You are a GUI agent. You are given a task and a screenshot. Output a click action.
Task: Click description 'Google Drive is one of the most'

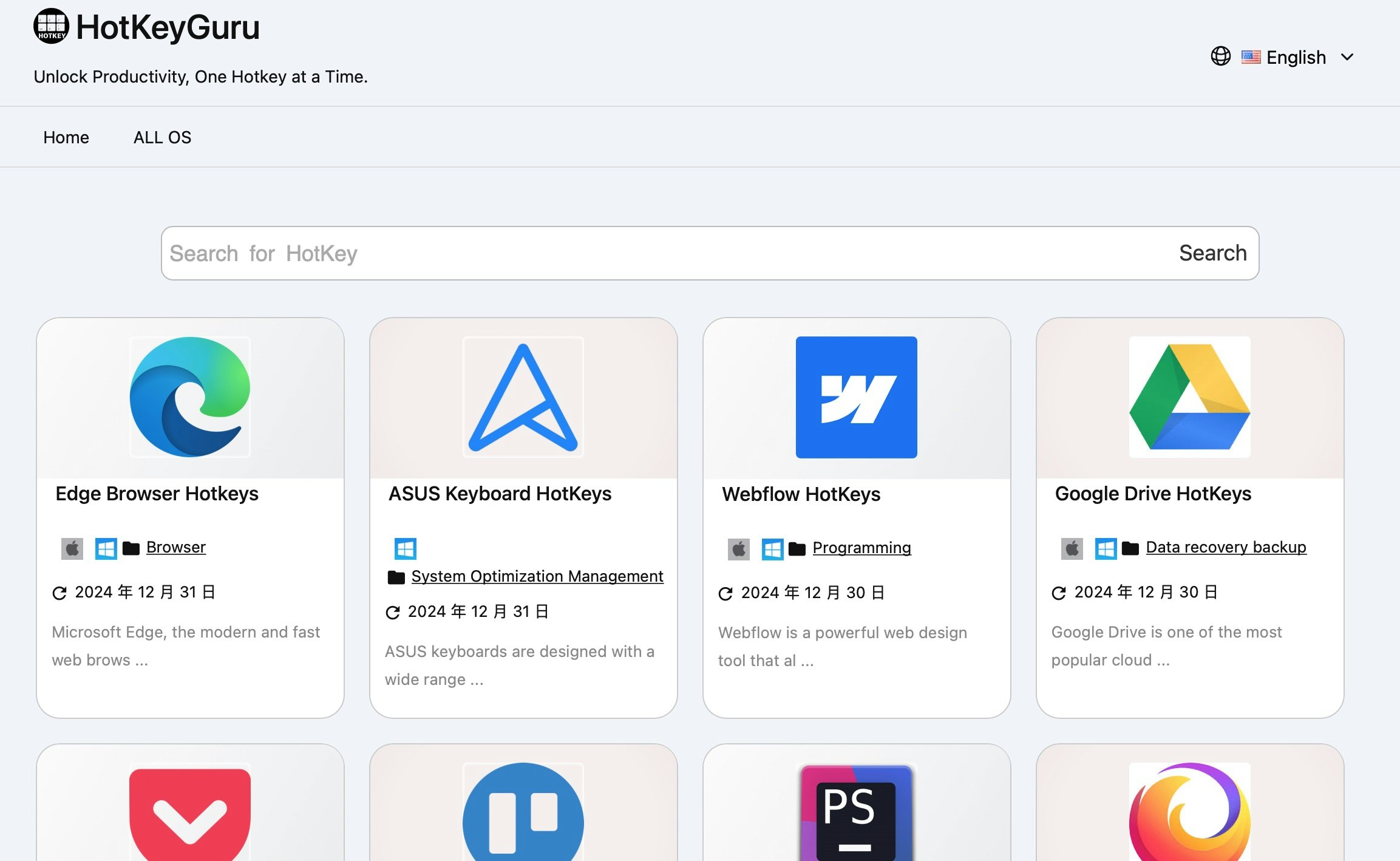1166,632
